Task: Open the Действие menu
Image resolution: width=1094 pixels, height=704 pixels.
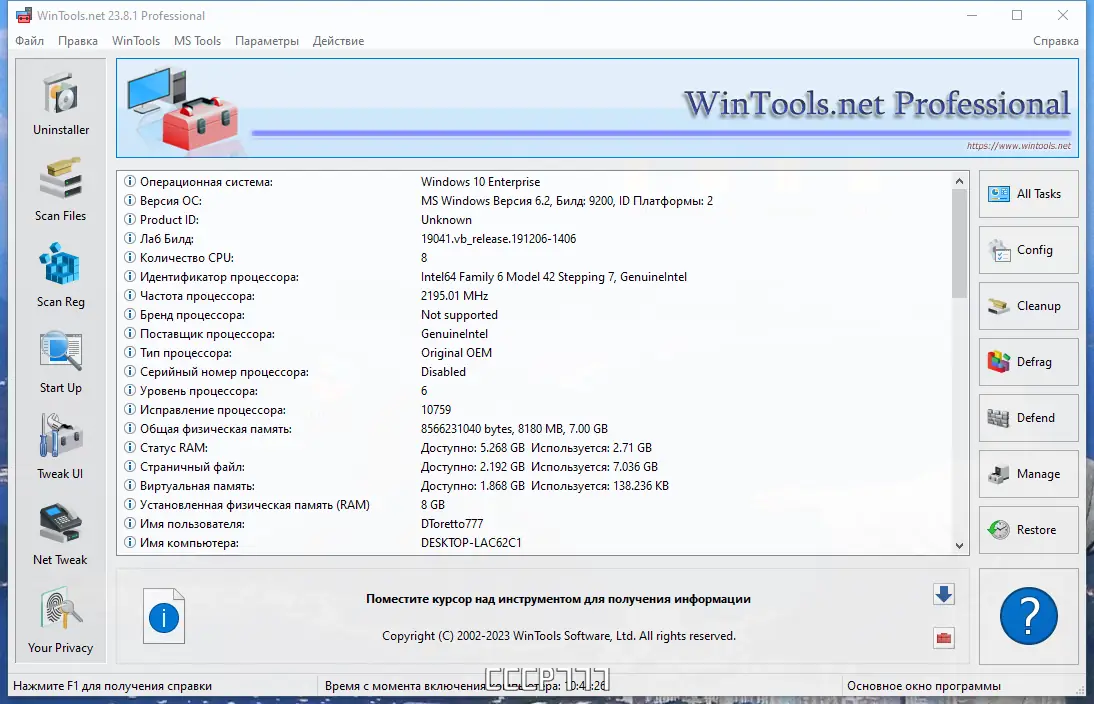Action: click(x=338, y=40)
